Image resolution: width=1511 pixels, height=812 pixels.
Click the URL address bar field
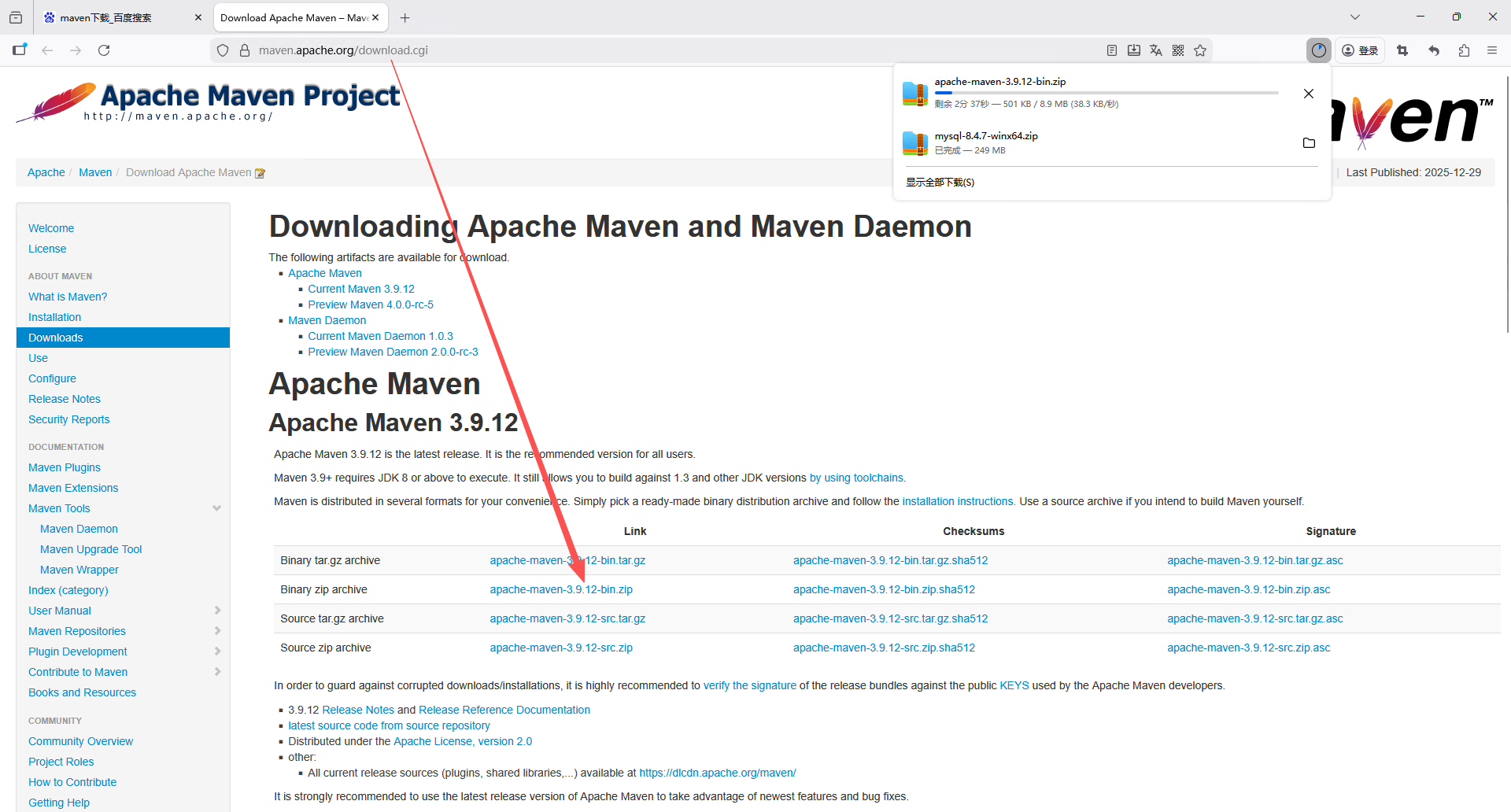630,50
